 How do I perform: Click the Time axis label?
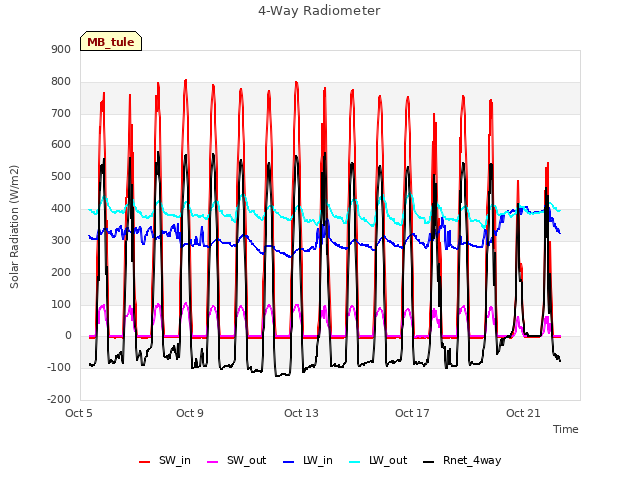pos(566,429)
